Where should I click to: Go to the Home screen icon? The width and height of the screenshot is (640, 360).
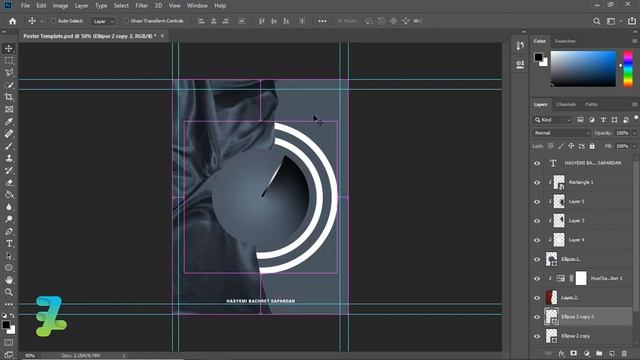pyautogui.click(x=13, y=21)
